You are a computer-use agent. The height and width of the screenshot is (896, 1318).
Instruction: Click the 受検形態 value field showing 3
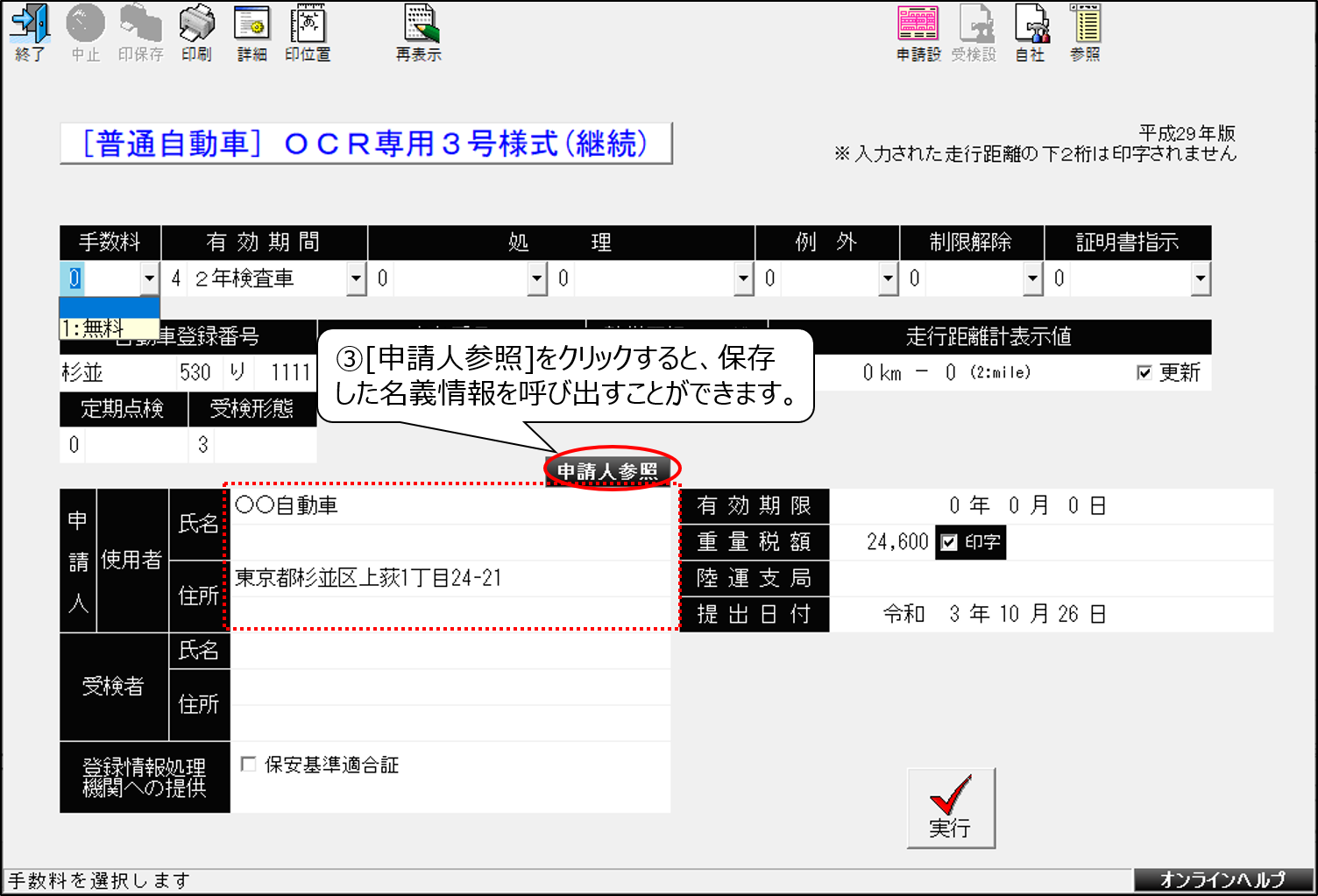(252, 445)
